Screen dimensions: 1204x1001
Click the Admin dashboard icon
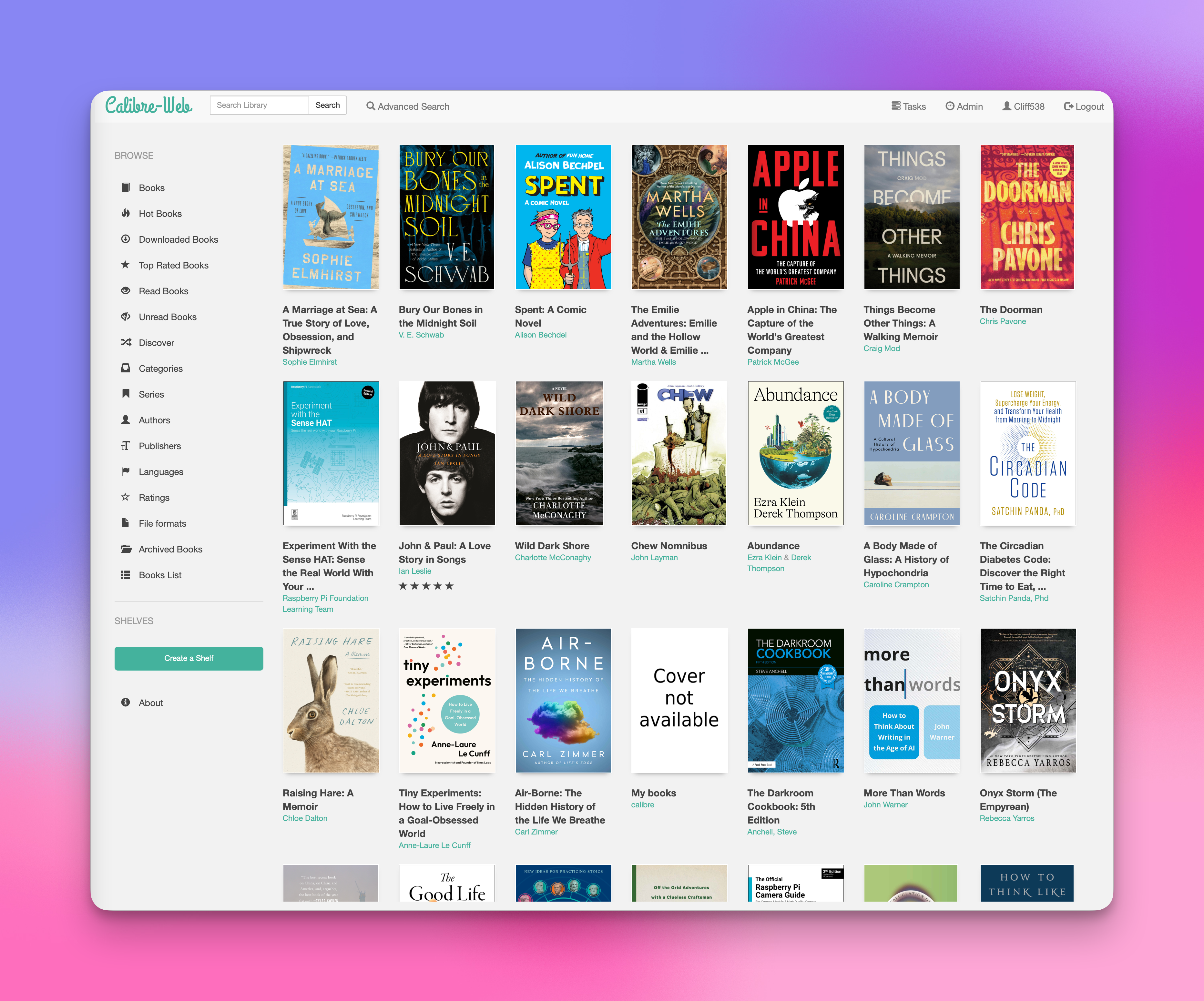(950, 106)
